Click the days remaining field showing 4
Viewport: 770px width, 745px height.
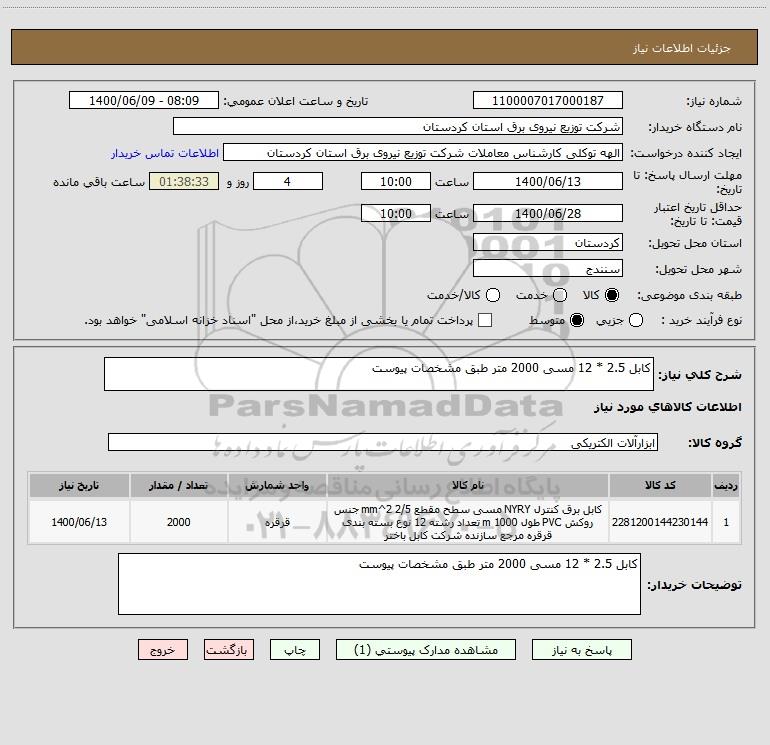click(x=288, y=181)
